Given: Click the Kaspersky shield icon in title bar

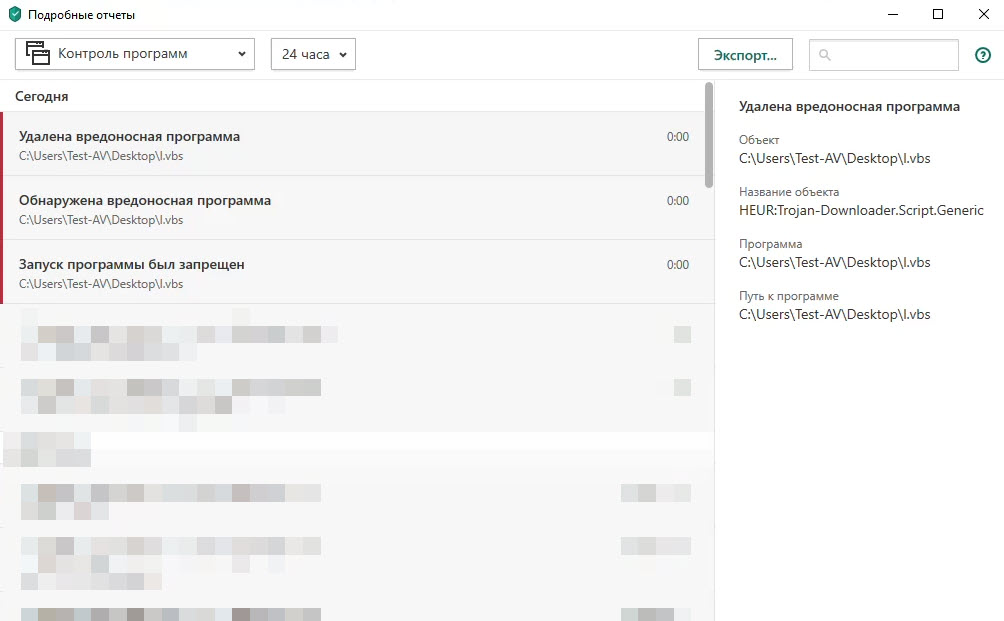Looking at the screenshot, I should pos(15,15).
